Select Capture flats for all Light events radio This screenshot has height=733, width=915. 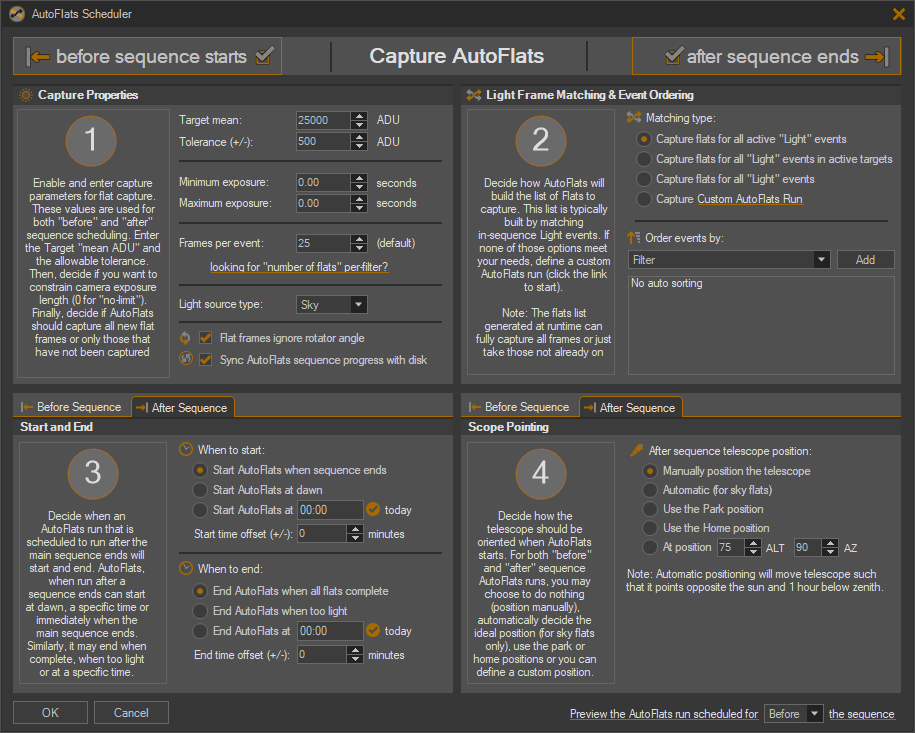tap(644, 179)
